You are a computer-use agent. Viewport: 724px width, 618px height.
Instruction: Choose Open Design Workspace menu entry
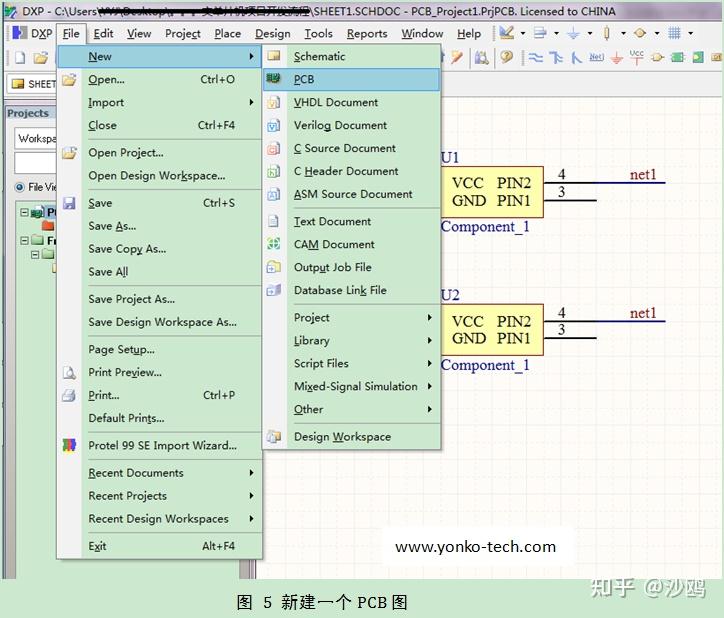coord(160,176)
